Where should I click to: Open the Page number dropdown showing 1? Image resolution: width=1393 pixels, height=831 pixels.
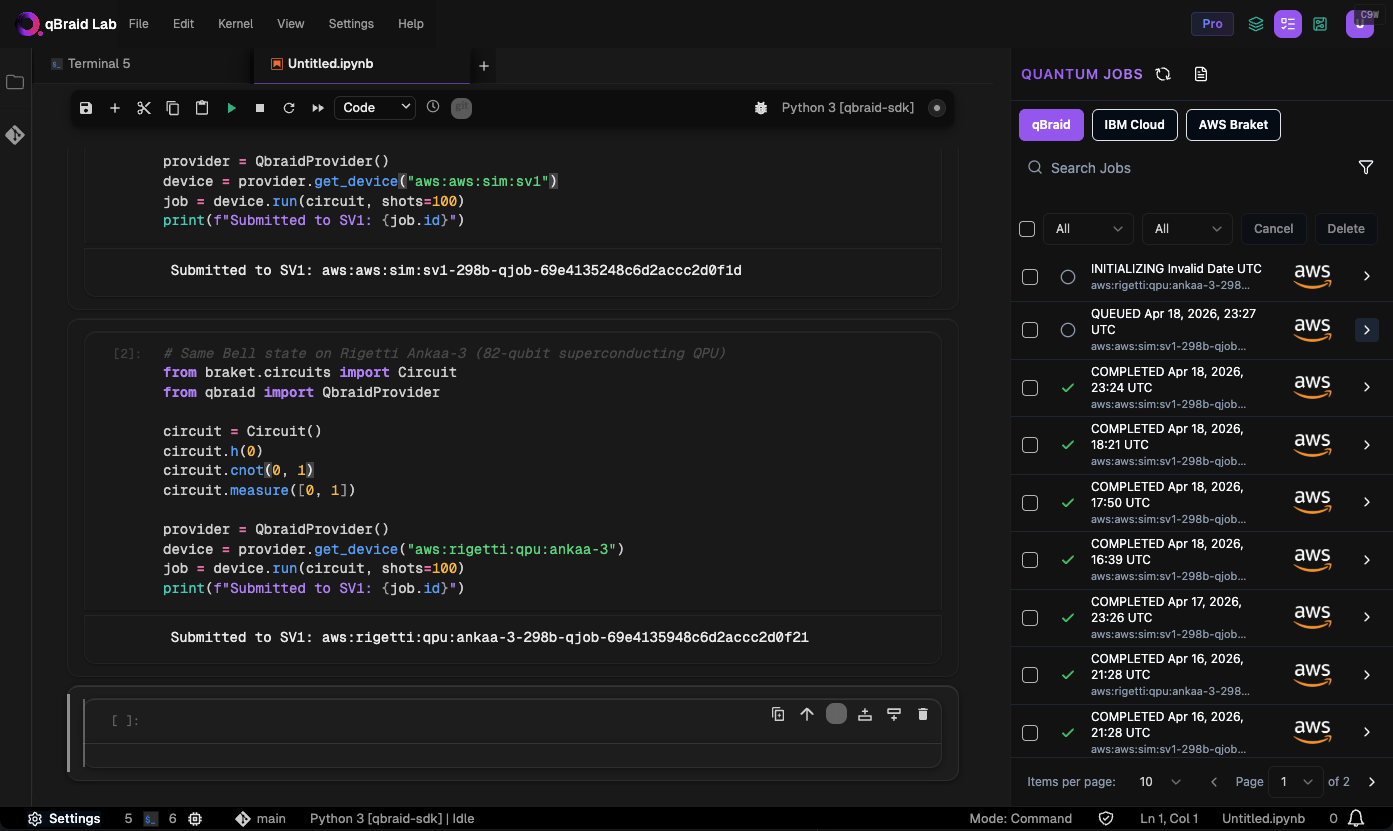[x=1295, y=782]
